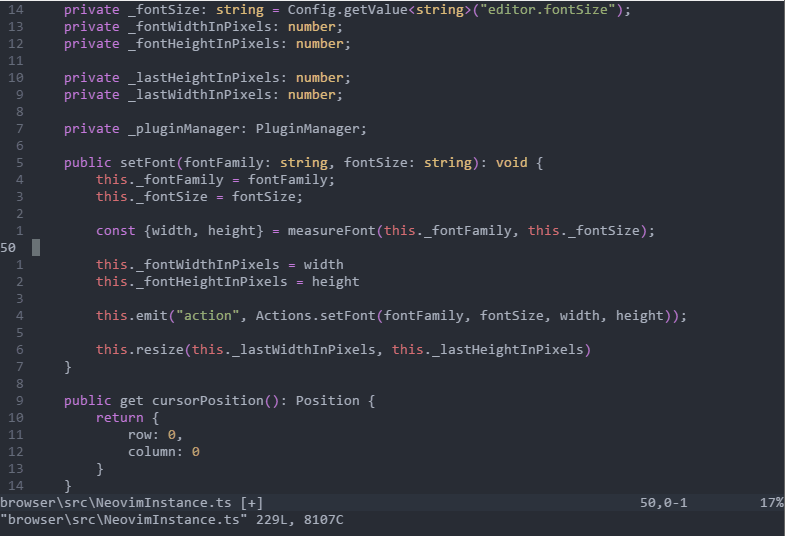Click the measureFont function call

[331, 231]
